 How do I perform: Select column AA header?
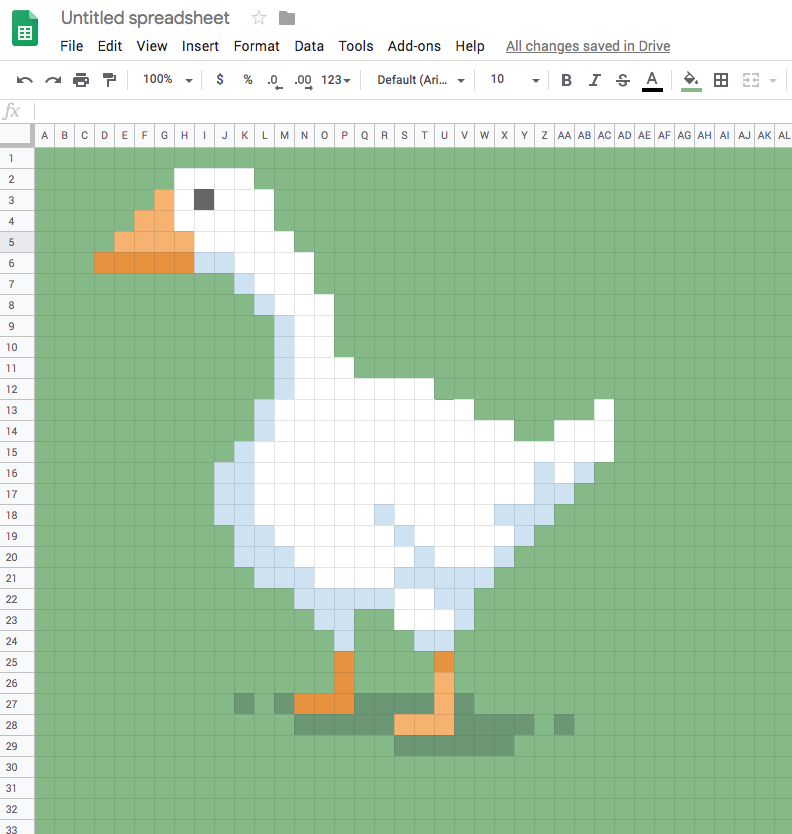(564, 136)
